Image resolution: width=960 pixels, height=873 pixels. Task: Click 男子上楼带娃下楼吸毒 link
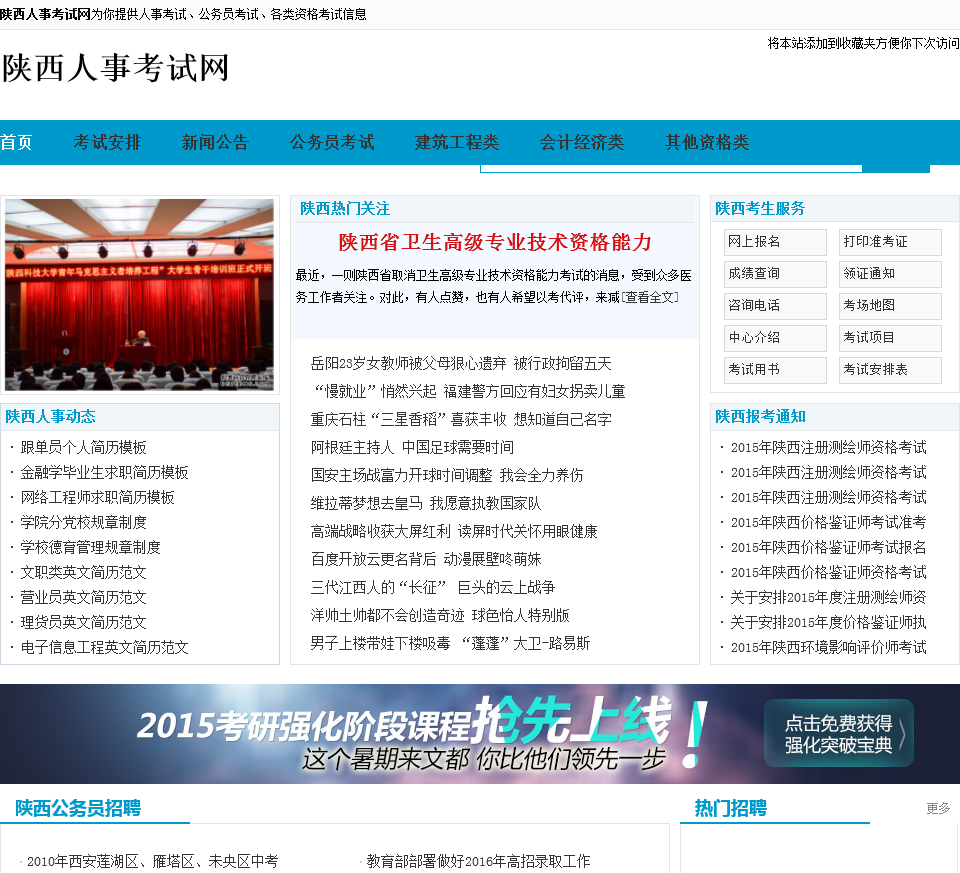tap(380, 643)
